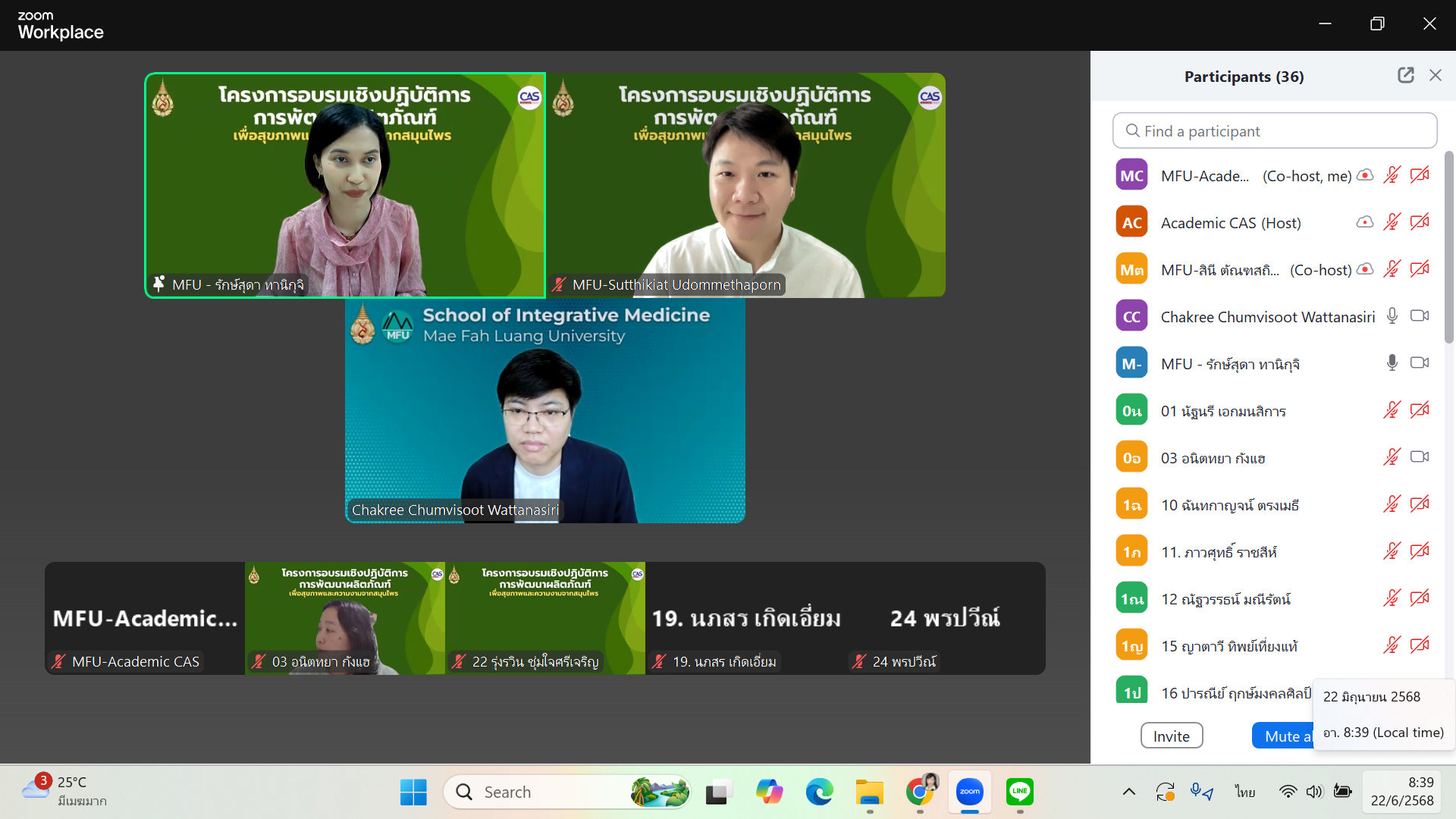Open Microsoft Edge from taskbar
This screenshot has width=1456, height=819.
coord(819,792)
